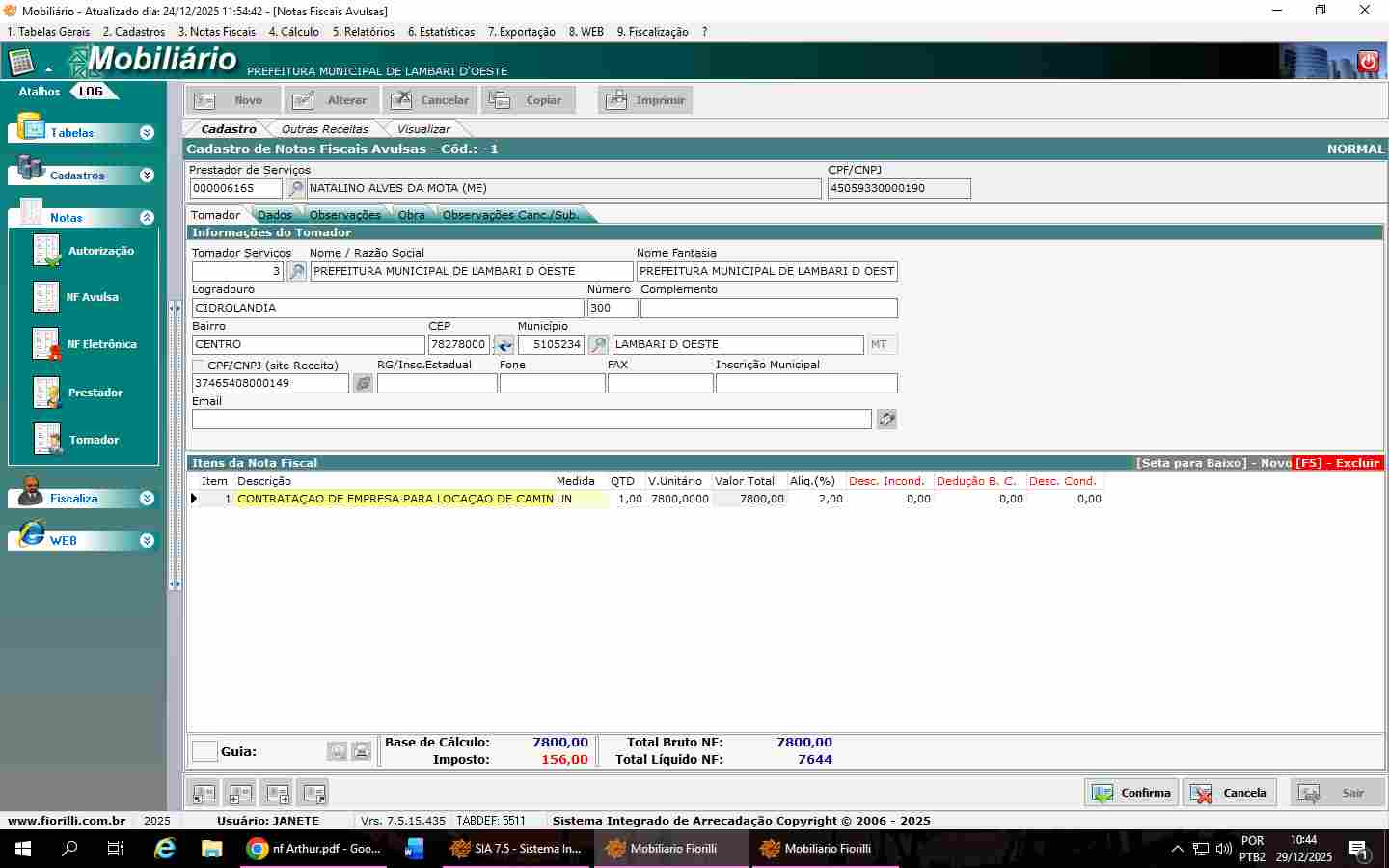Toggle the Guia checkbox
Image resolution: width=1389 pixels, height=868 pixels.
(204, 751)
